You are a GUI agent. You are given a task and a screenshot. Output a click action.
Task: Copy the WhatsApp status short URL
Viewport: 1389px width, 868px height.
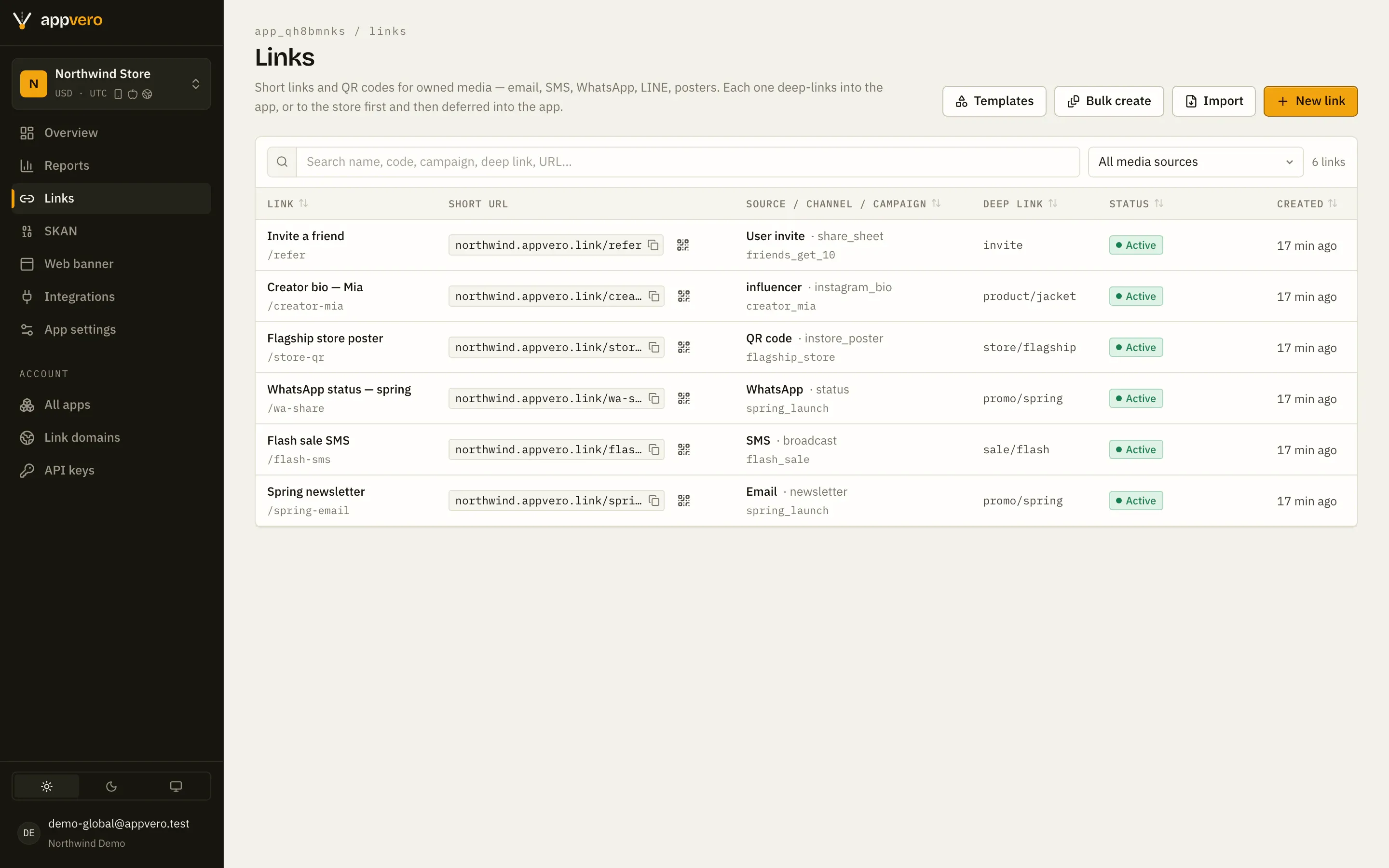coord(654,398)
